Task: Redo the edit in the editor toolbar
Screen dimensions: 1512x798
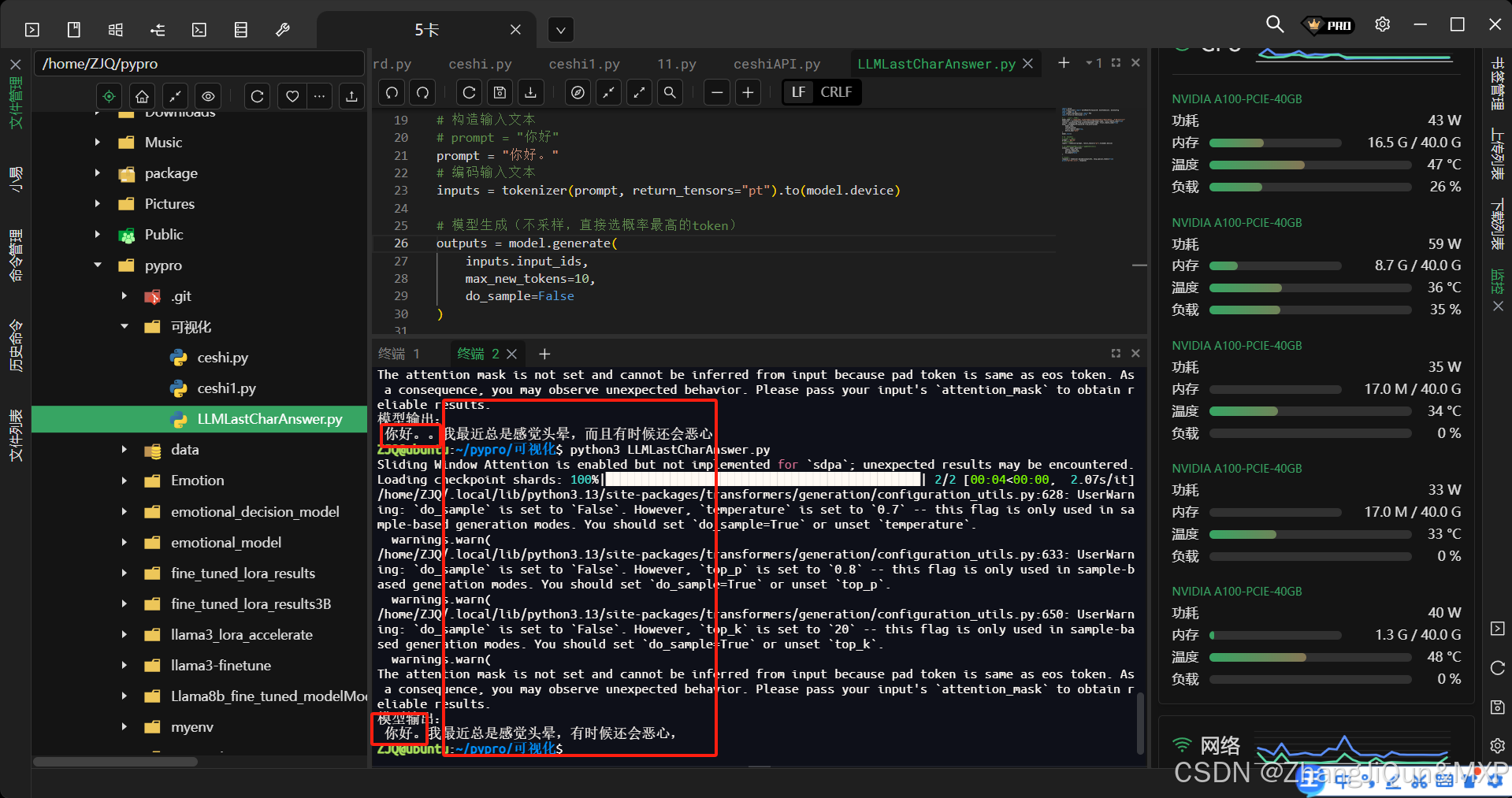Action: (x=423, y=92)
